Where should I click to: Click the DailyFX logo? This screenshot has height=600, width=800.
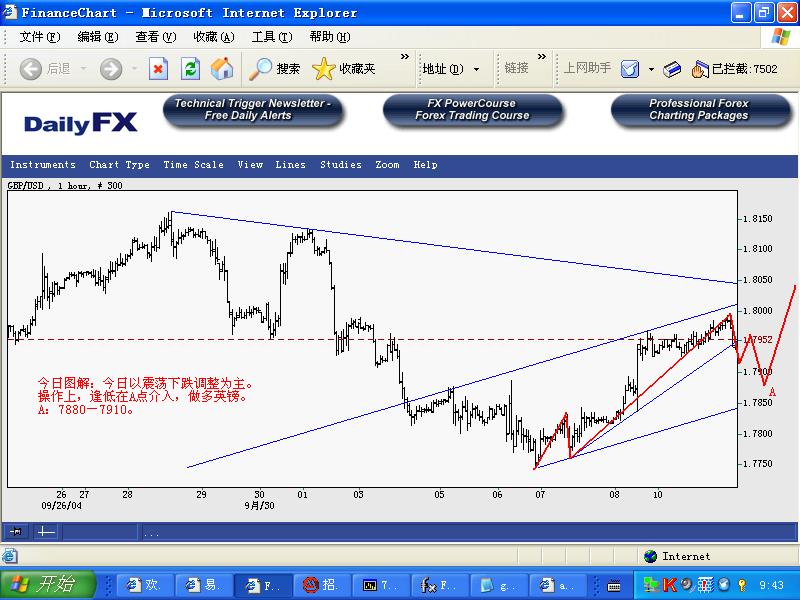click(x=81, y=123)
